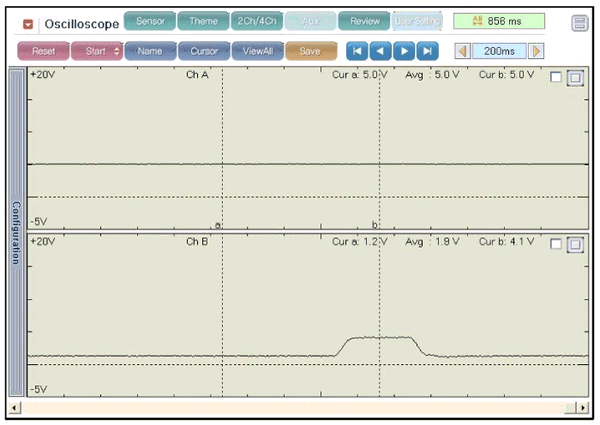Maximize Channel A view using square icon
Screen dimensions: 600x425
point(575,77)
